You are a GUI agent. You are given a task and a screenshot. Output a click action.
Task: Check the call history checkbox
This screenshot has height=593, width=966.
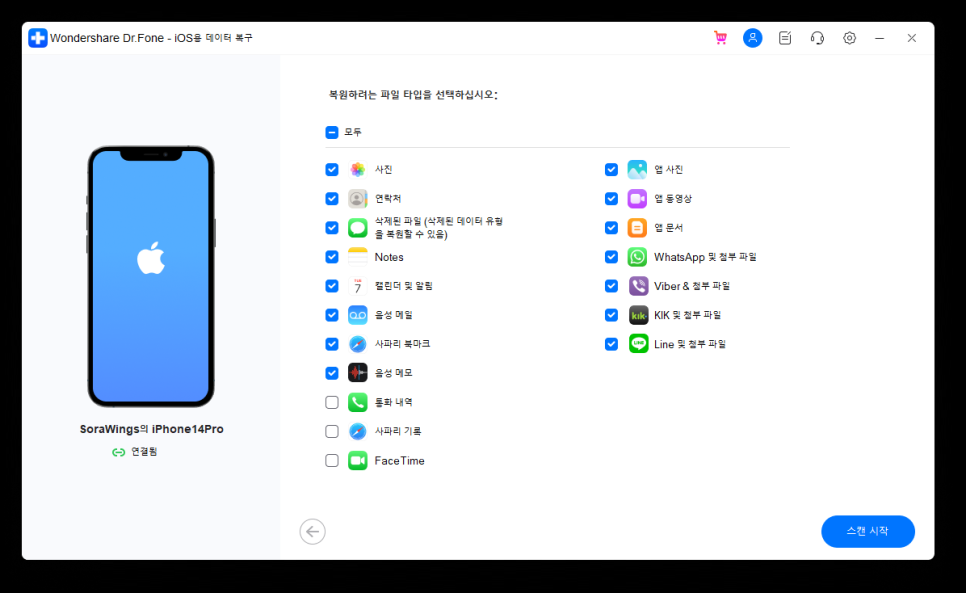(x=331, y=402)
